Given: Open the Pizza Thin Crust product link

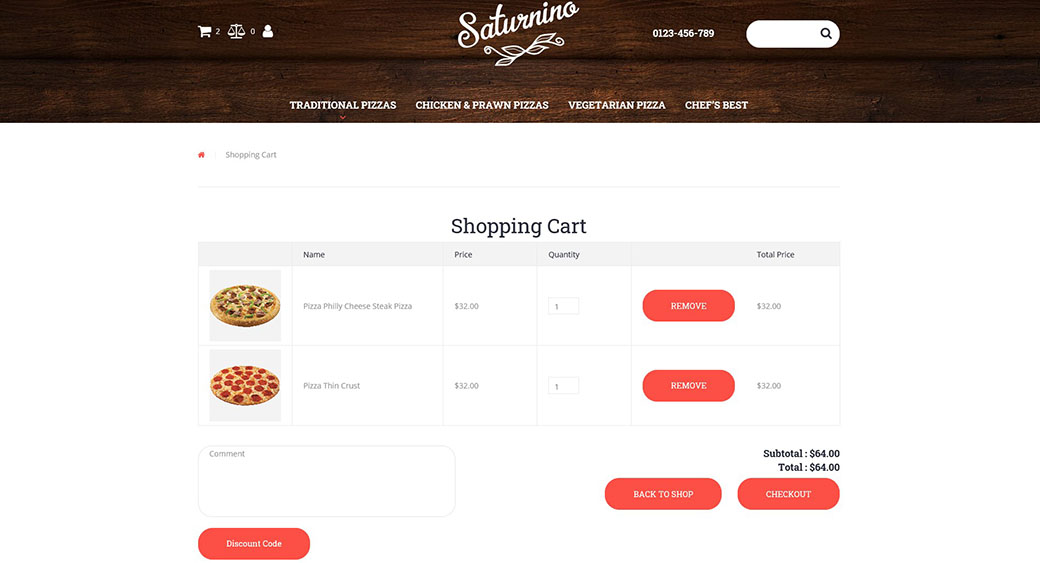Looking at the screenshot, I should [332, 386].
